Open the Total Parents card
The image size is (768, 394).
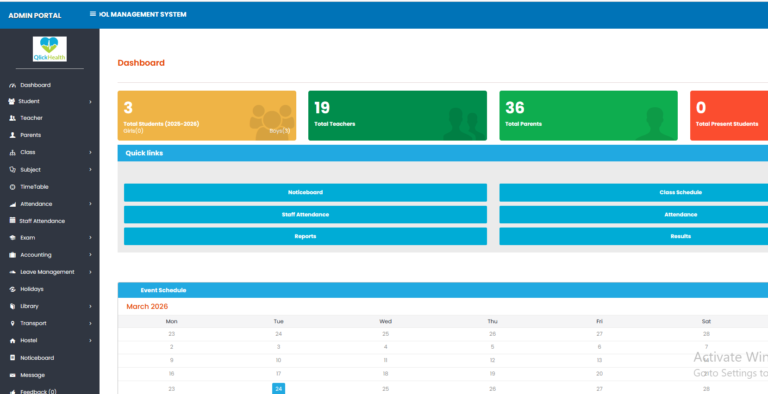(588, 116)
